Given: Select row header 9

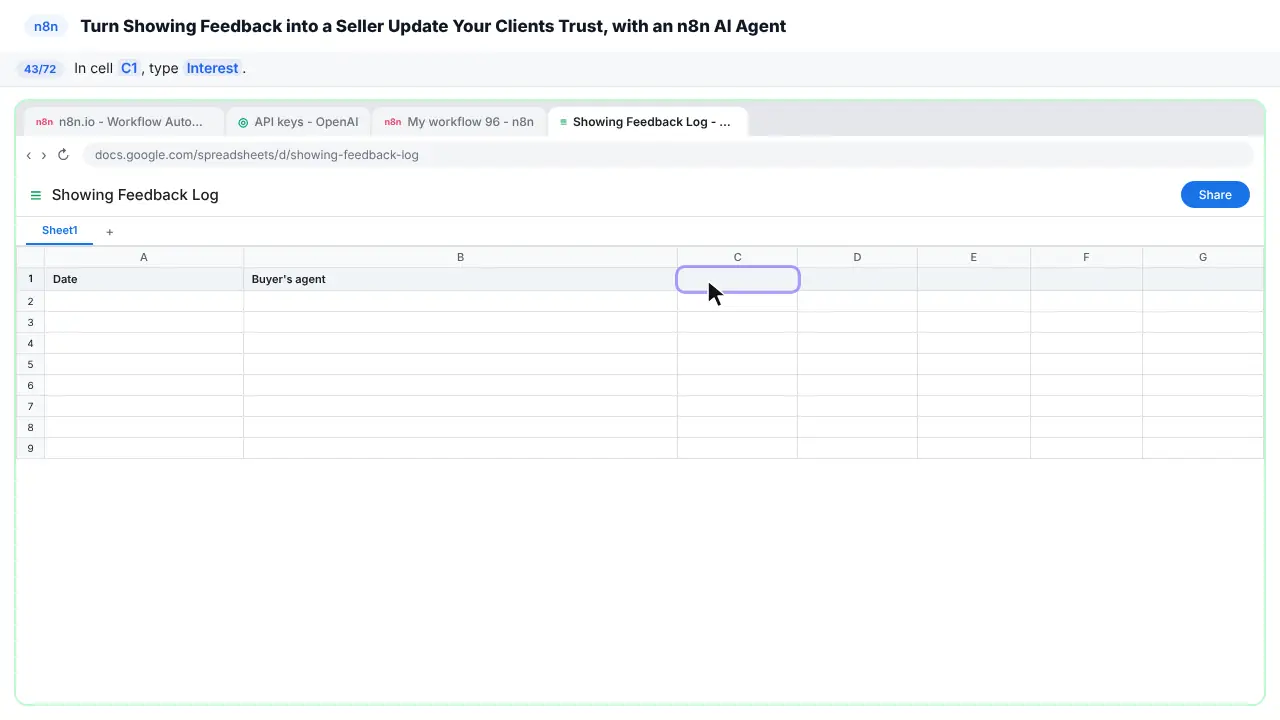Looking at the screenshot, I should [31, 448].
